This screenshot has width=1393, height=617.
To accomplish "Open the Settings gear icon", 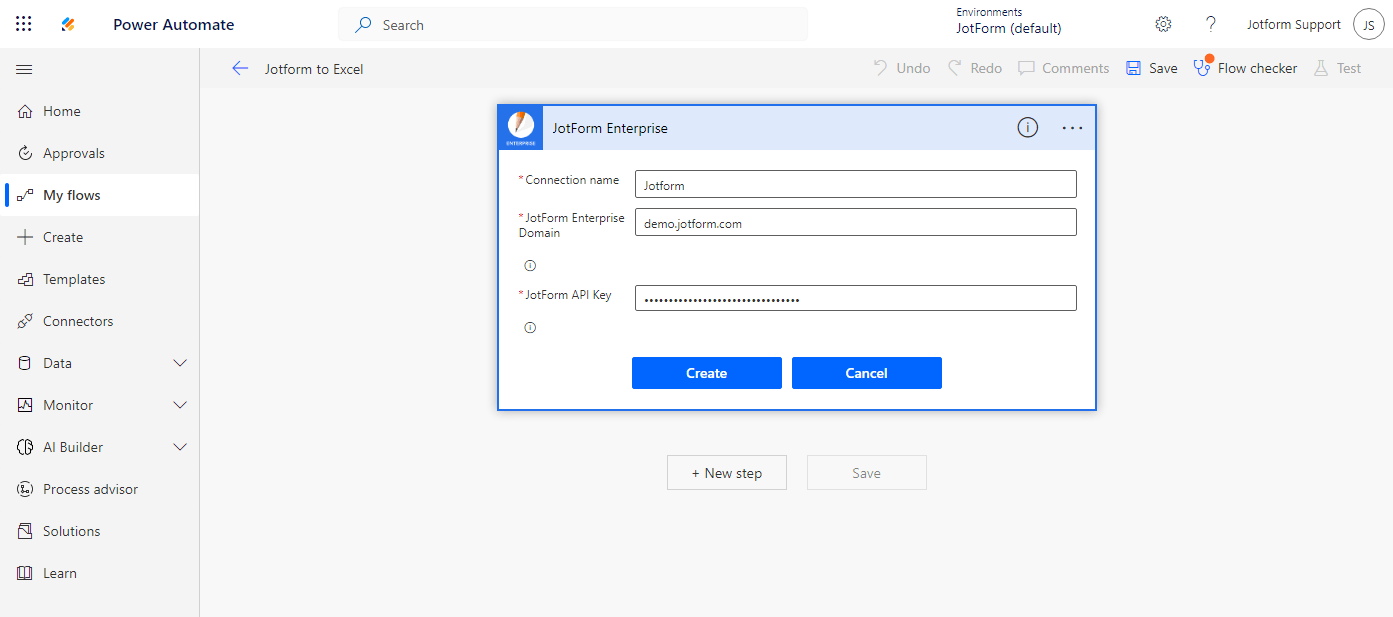I will pos(1163,24).
